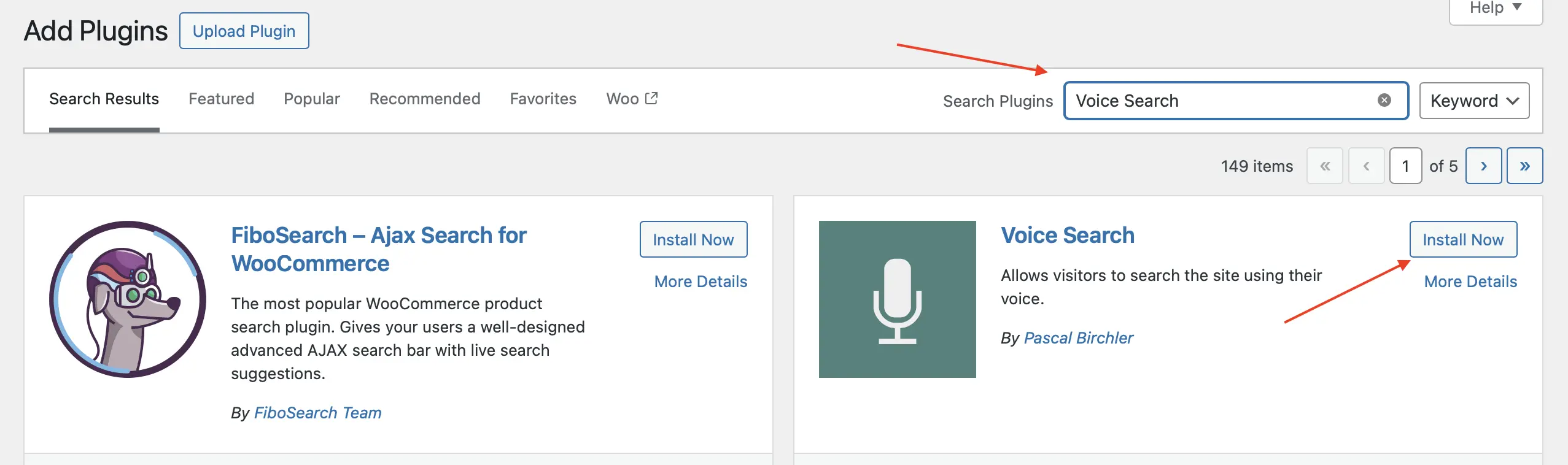
Task: Clear the Voice Search query text
Action: [1384, 100]
